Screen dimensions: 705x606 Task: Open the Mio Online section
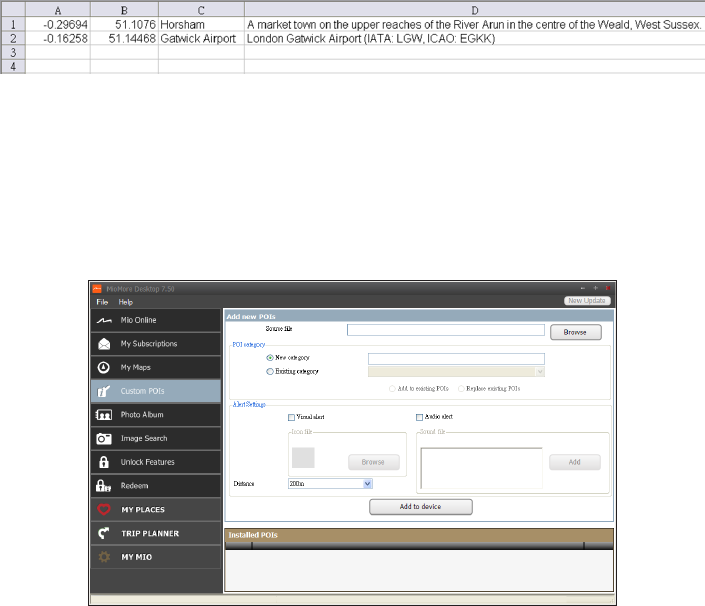click(156, 320)
